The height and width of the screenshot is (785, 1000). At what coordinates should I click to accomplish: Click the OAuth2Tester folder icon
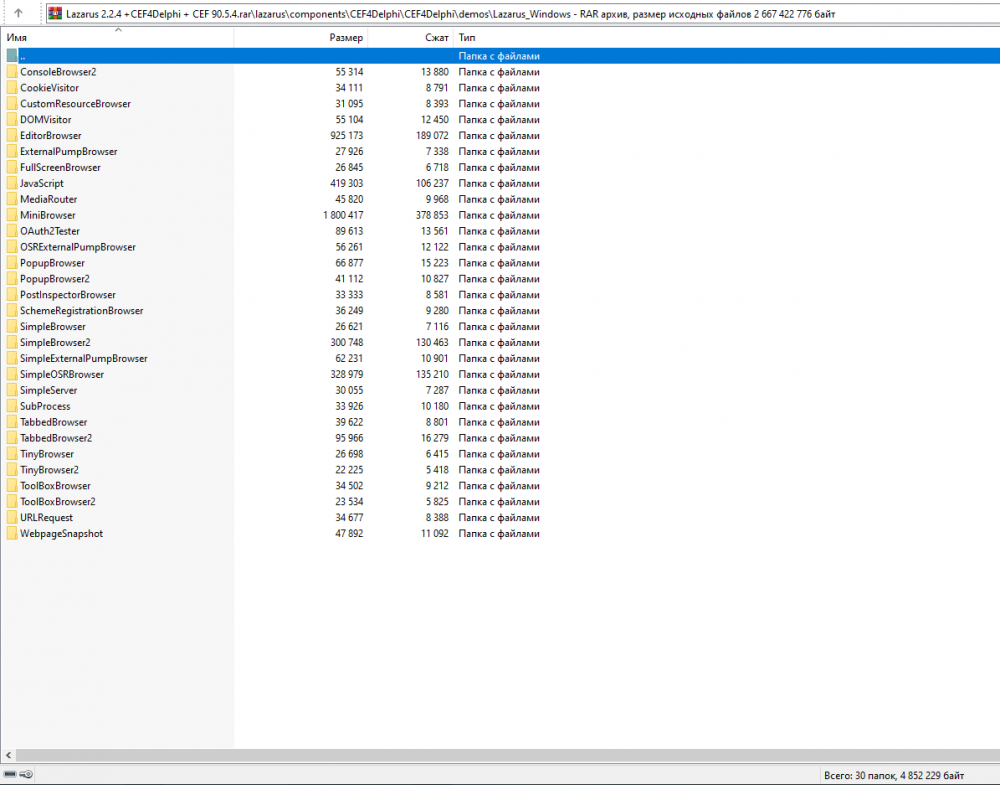coord(12,231)
